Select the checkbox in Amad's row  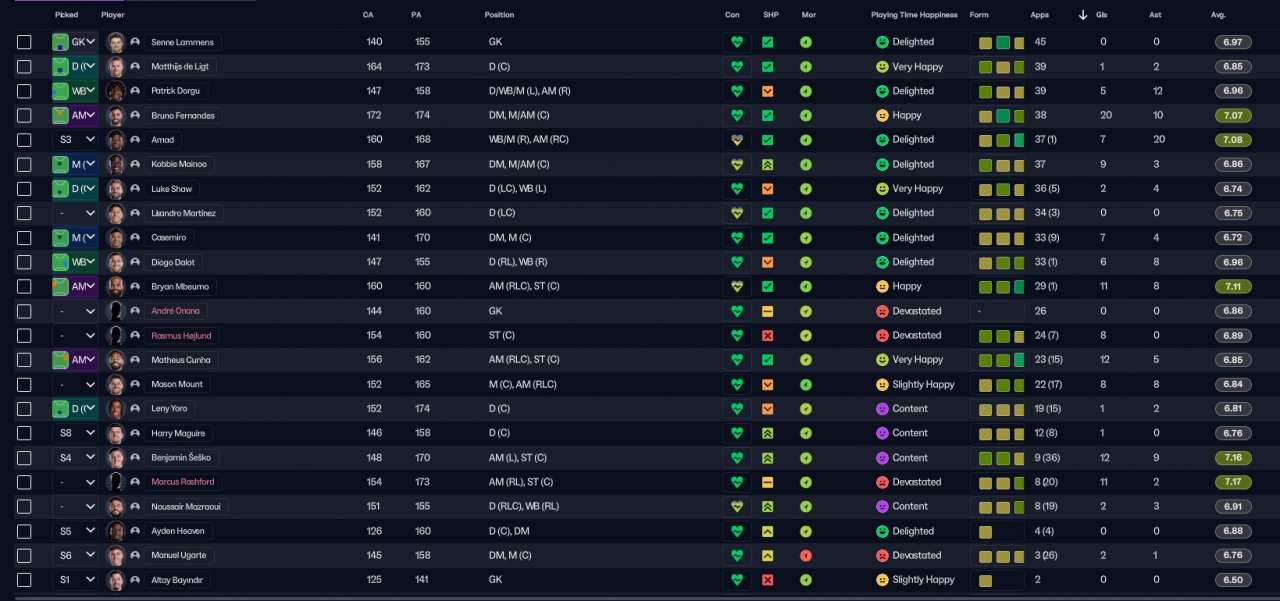tap(24, 140)
